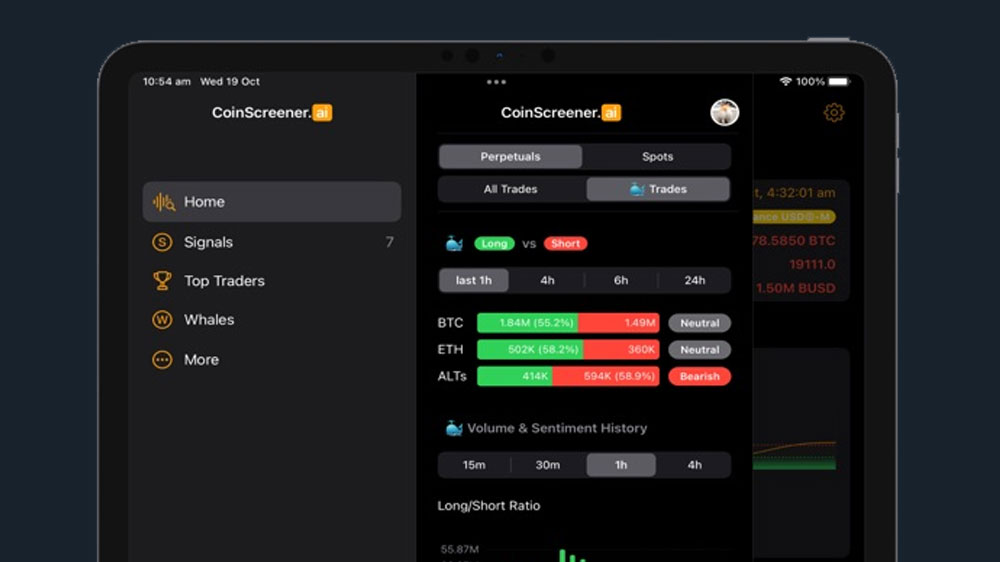Select the last 1h timeframe
This screenshot has width=1000, height=562.
click(473, 280)
